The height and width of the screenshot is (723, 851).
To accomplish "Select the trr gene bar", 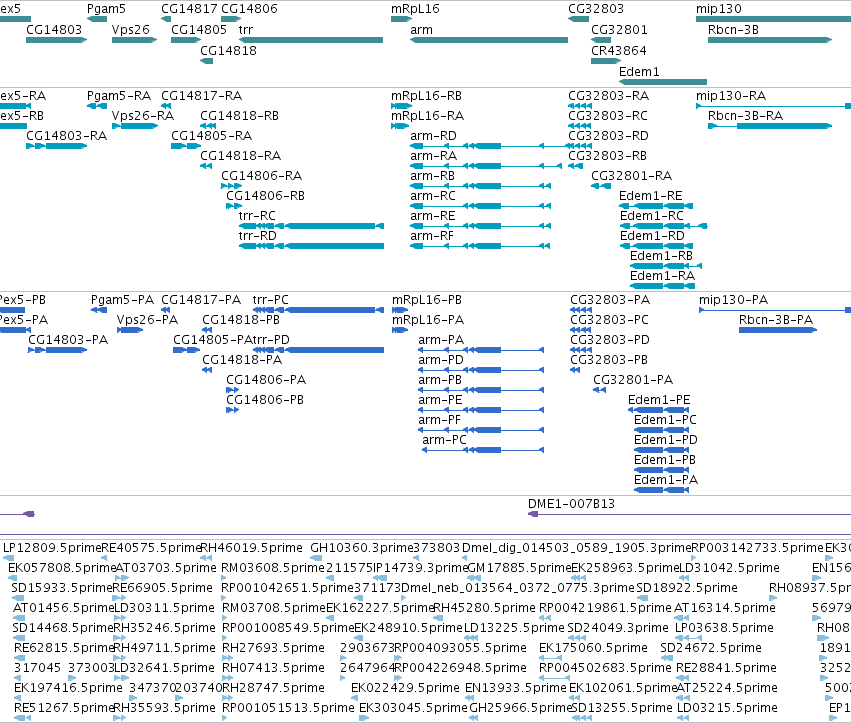I will click(x=310, y=40).
